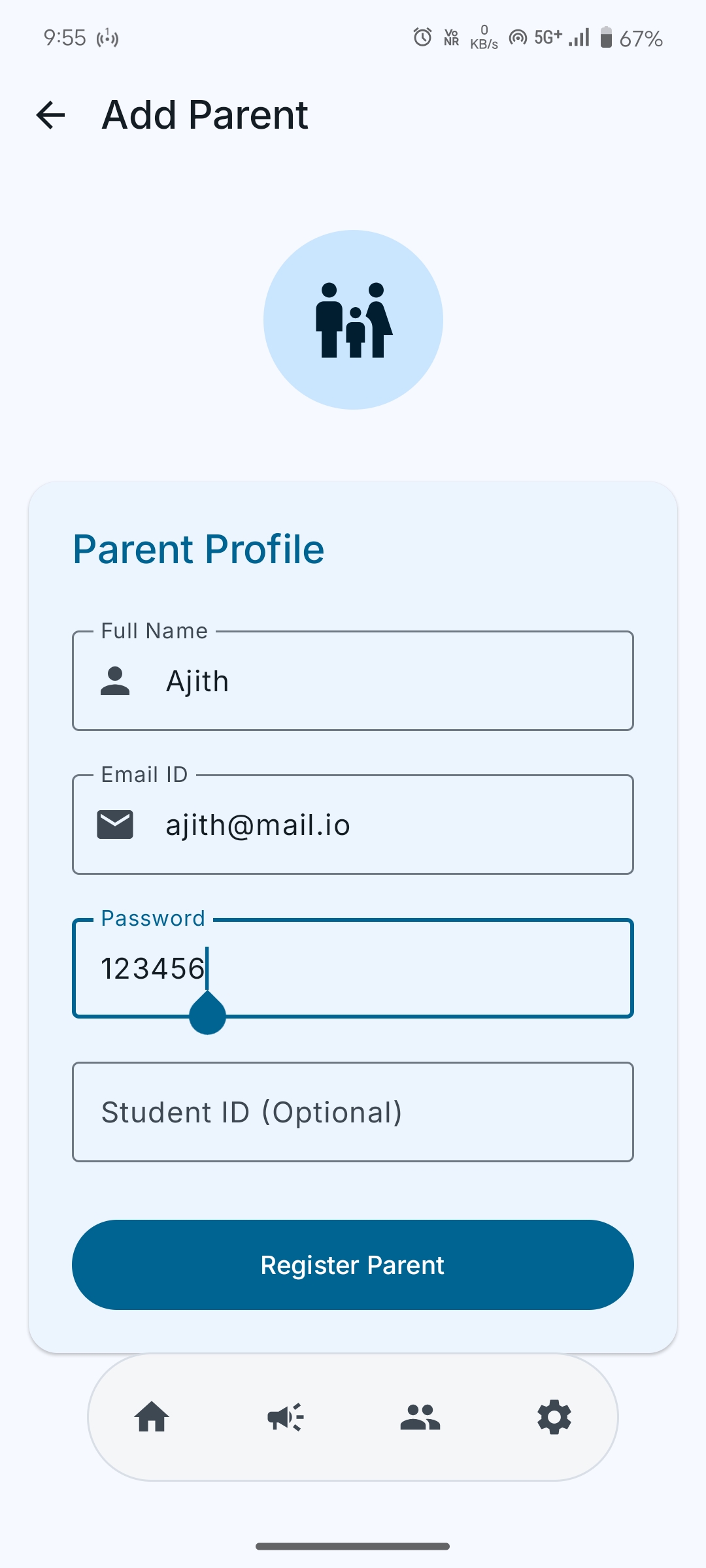Viewport: 706px width, 1568px height.
Task: Focus the Full Name field containing Ajith
Action: [x=353, y=681]
